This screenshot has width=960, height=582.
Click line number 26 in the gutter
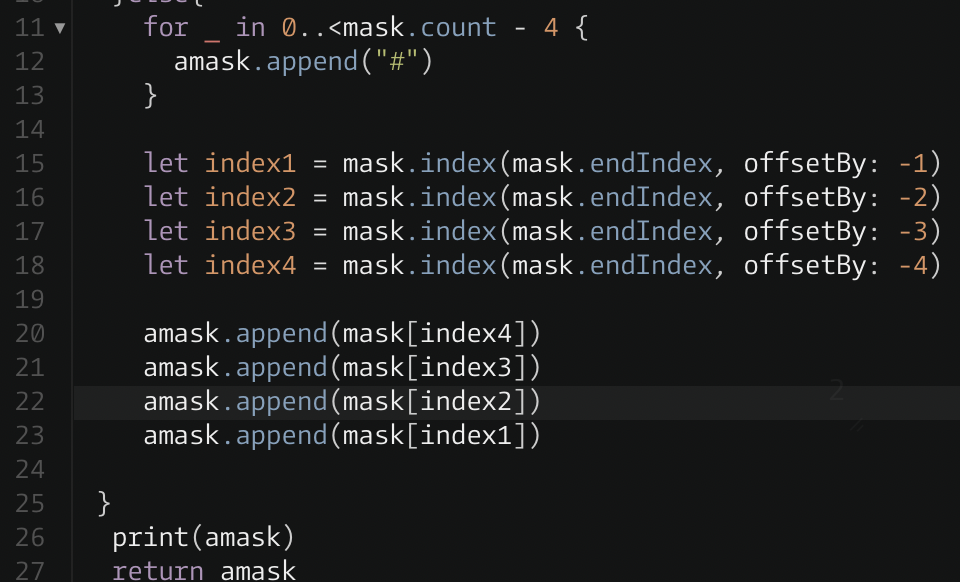(29, 538)
